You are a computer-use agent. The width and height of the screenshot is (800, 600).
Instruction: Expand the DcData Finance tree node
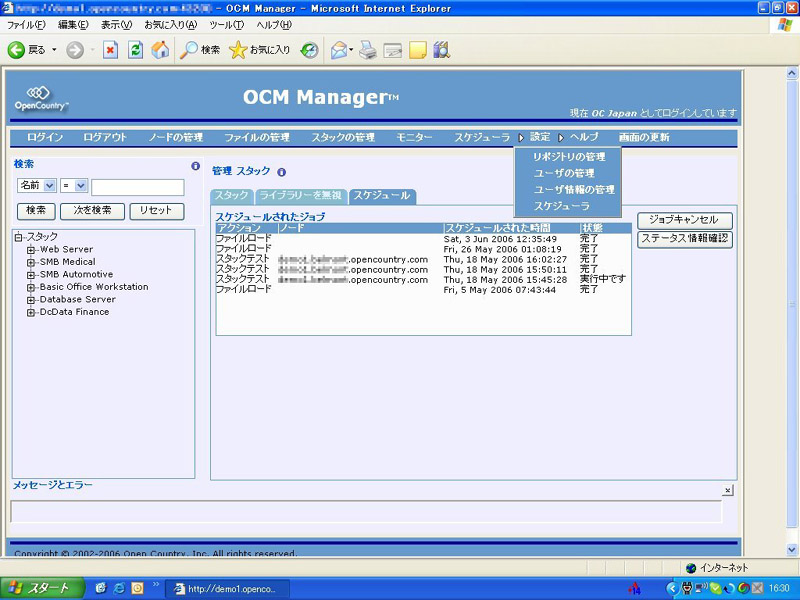(x=31, y=312)
